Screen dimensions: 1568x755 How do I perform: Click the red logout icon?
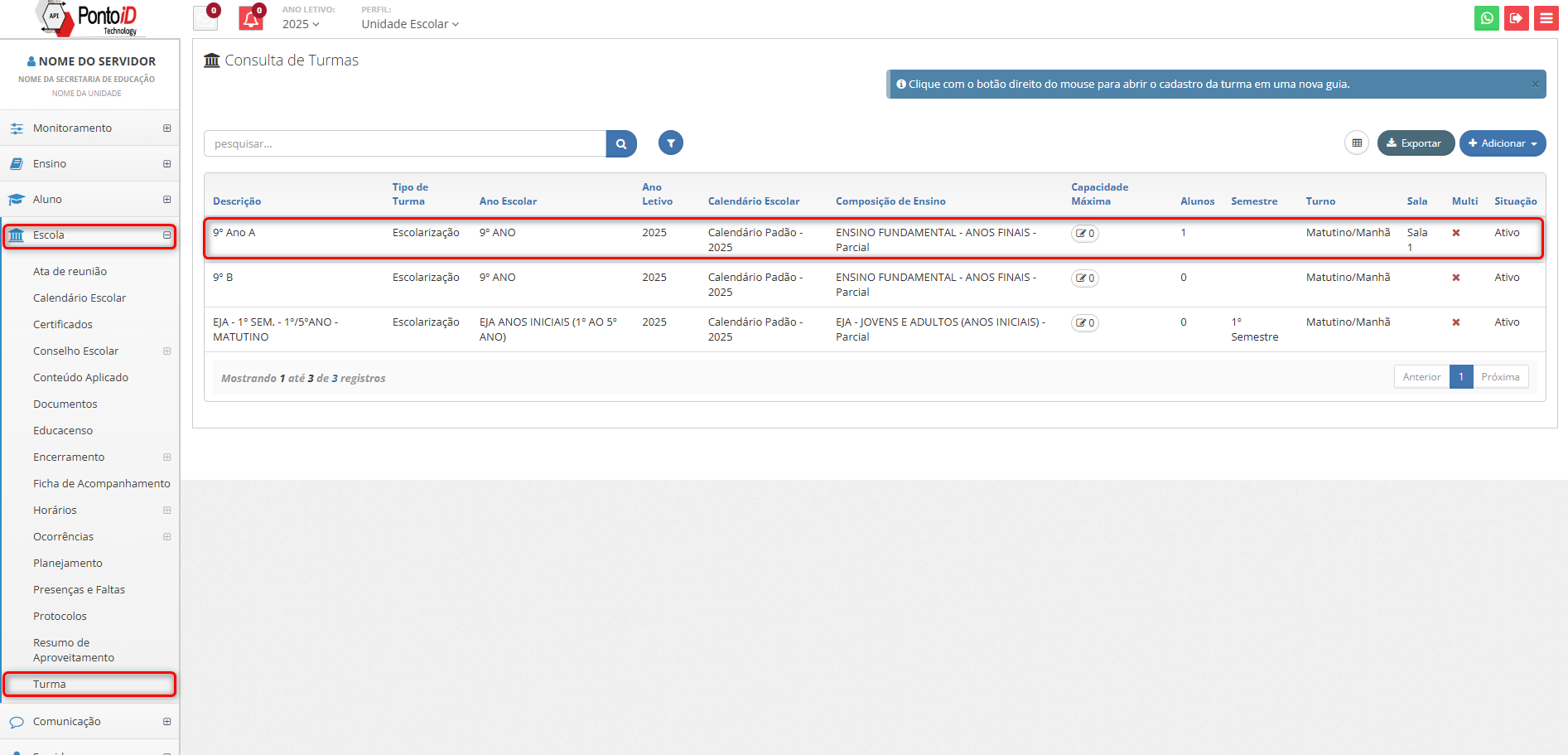click(x=1516, y=18)
